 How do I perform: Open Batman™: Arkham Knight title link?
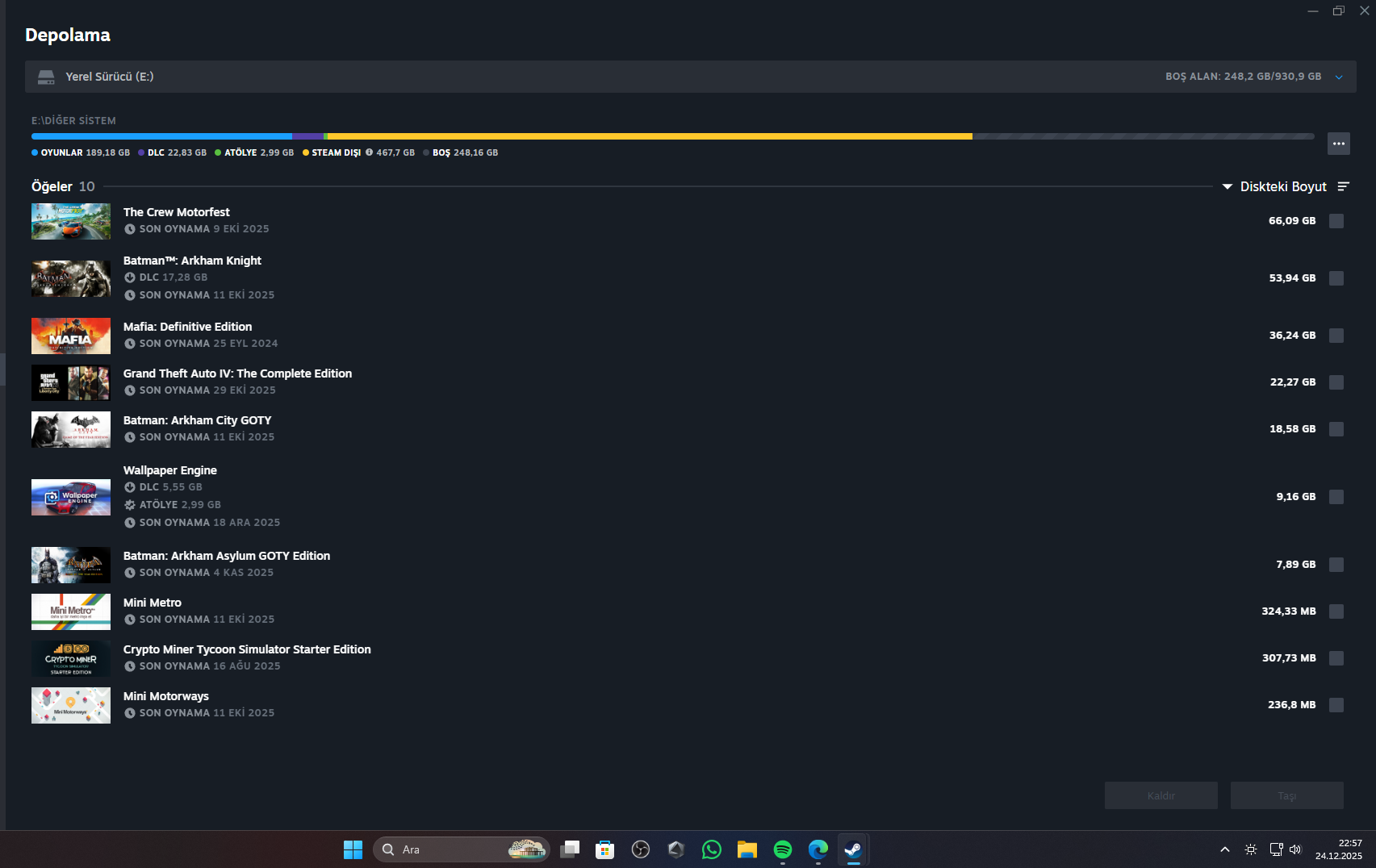192,261
